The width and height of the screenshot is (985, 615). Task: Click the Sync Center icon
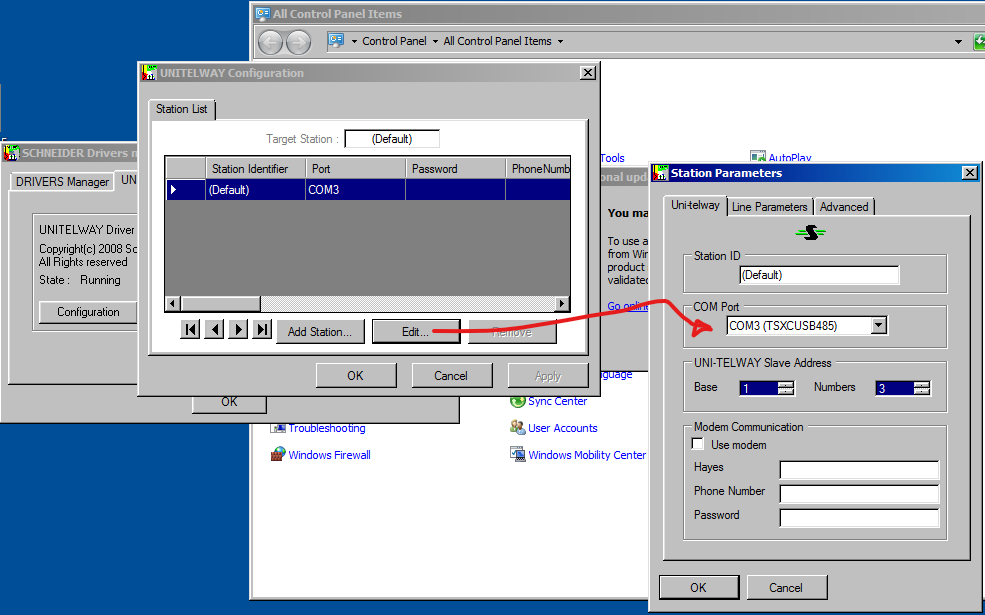[517, 401]
